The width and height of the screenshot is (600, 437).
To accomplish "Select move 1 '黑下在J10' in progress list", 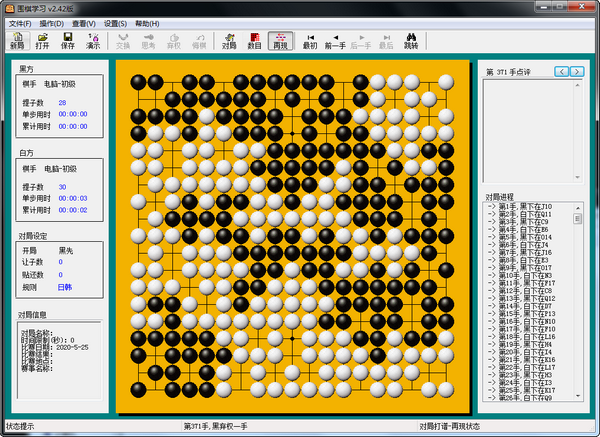I will point(528,206).
